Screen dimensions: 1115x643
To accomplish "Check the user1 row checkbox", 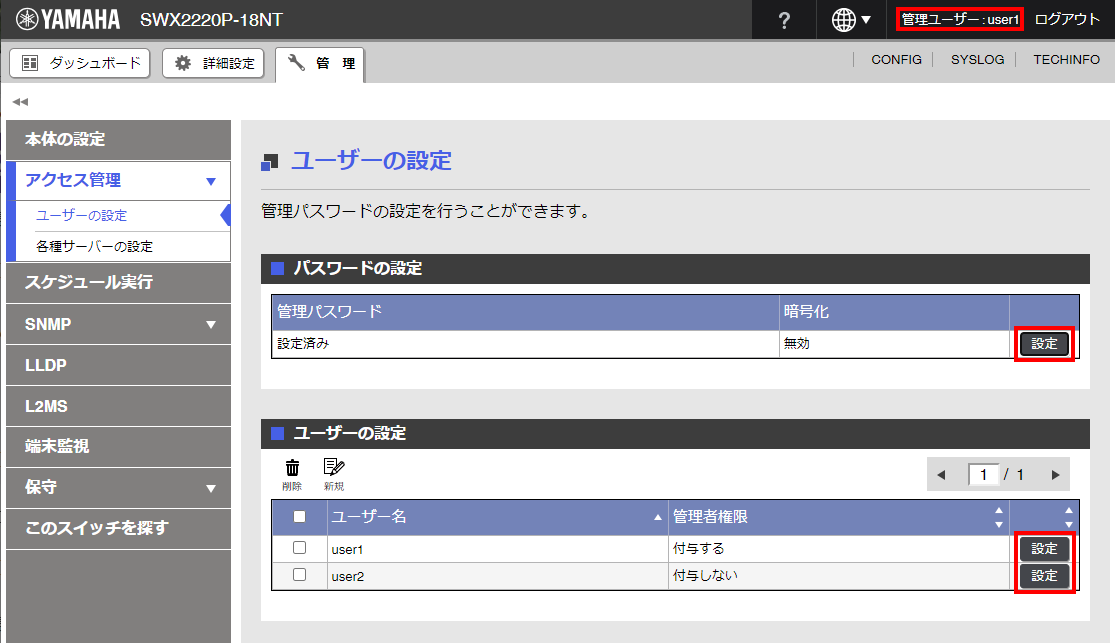I will tap(299, 548).
